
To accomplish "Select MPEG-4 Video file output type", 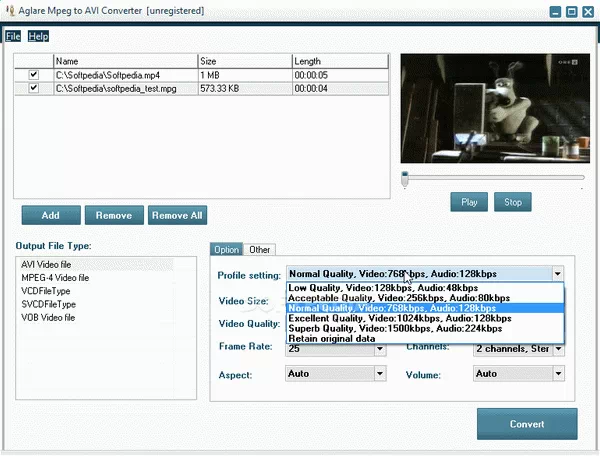I will tap(95, 278).
